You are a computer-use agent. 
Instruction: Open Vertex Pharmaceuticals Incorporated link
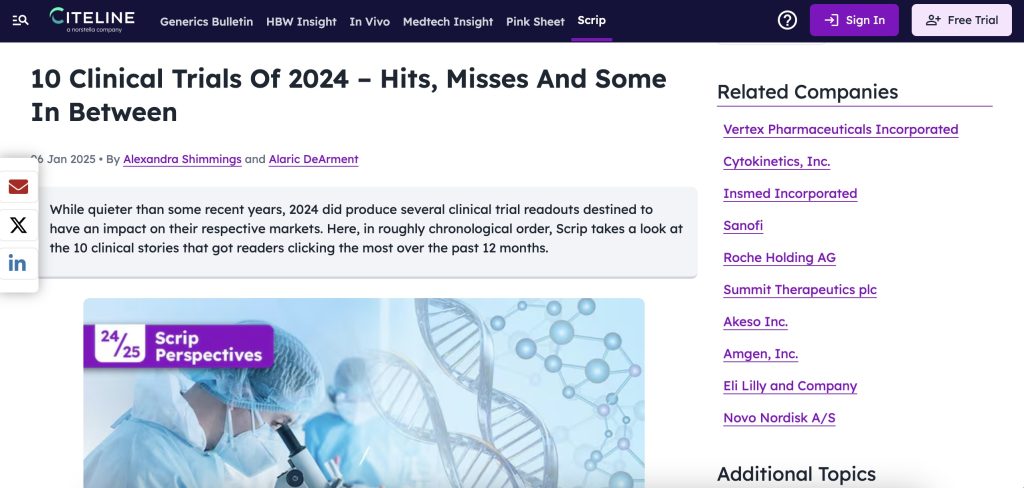(x=840, y=130)
